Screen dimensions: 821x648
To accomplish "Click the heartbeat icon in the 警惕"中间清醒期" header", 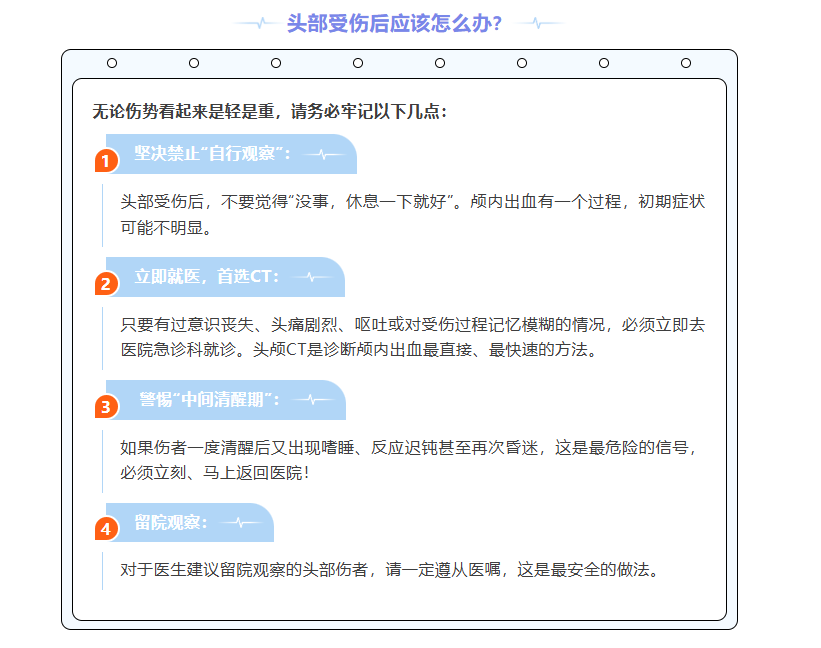I will tap(313, 400).
